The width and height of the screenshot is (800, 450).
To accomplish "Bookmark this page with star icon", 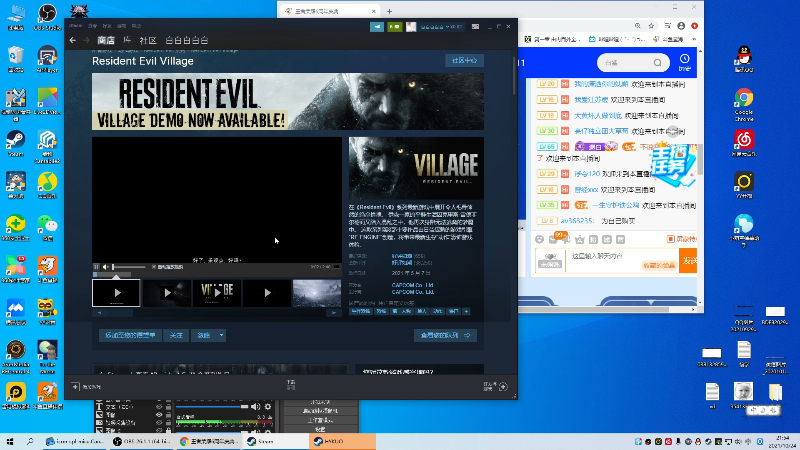I will tap(651, 26).
